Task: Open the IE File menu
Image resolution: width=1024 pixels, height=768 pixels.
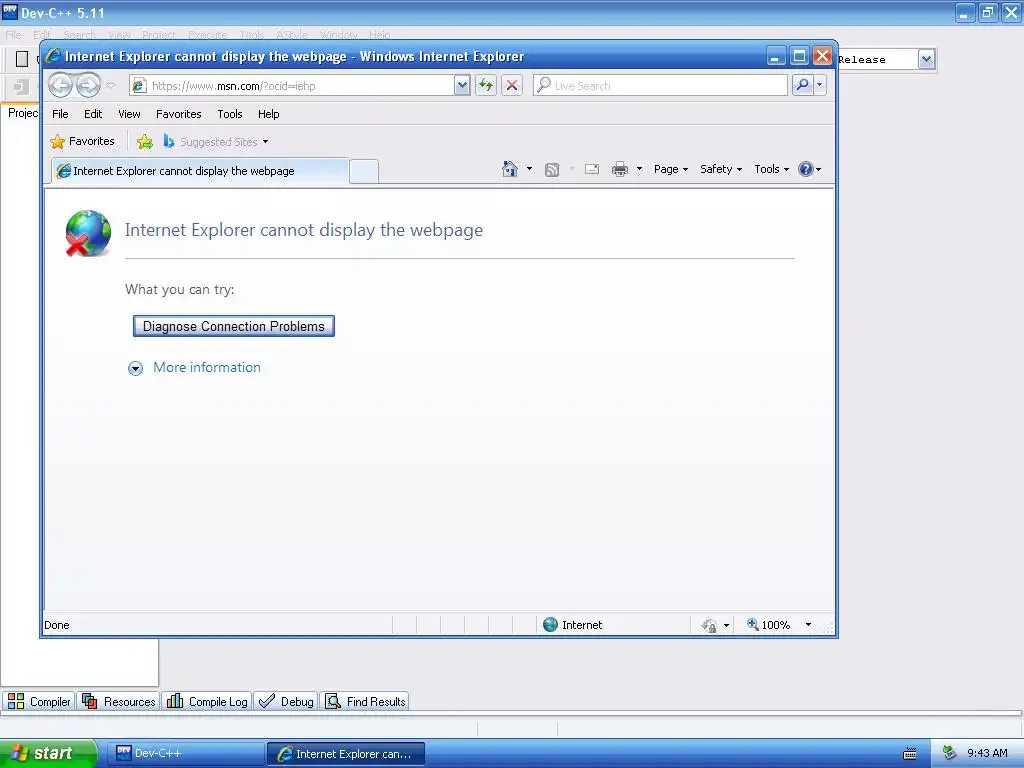Action: pos(60,114)
